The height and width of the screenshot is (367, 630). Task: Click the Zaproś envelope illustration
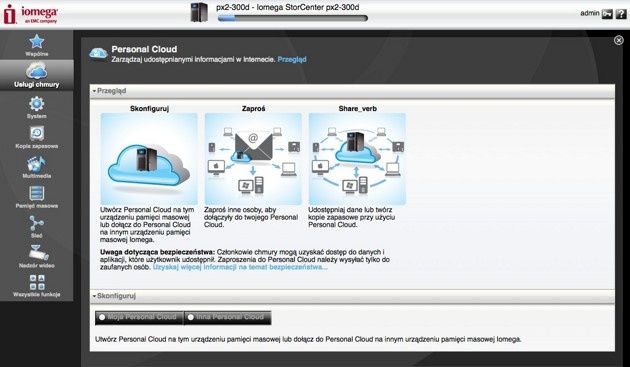(253, 159)
